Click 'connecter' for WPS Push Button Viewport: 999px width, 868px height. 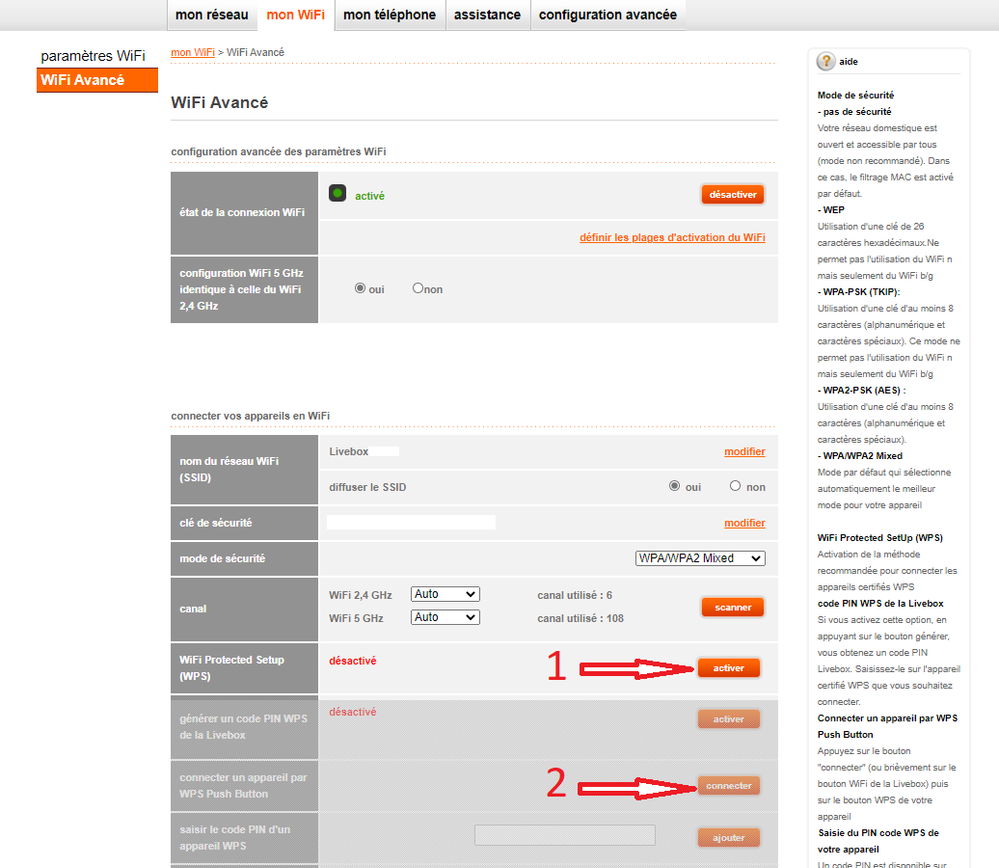coord(728,786)
